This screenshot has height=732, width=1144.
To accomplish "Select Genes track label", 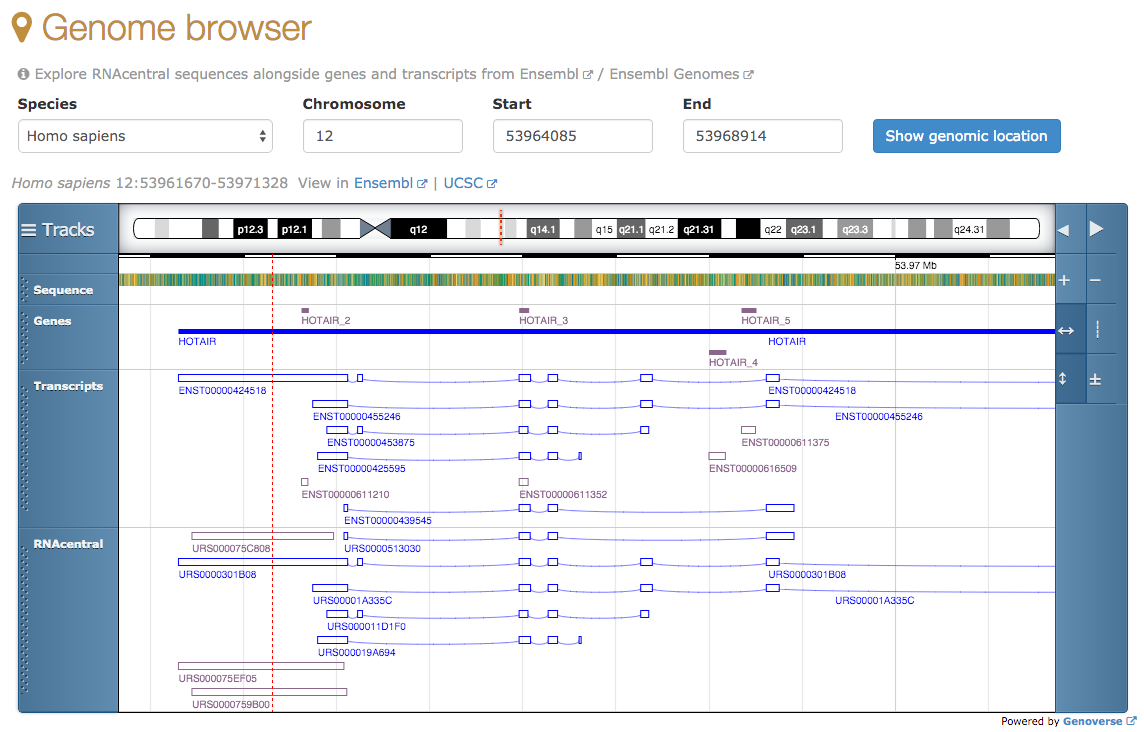I will 52,320.
